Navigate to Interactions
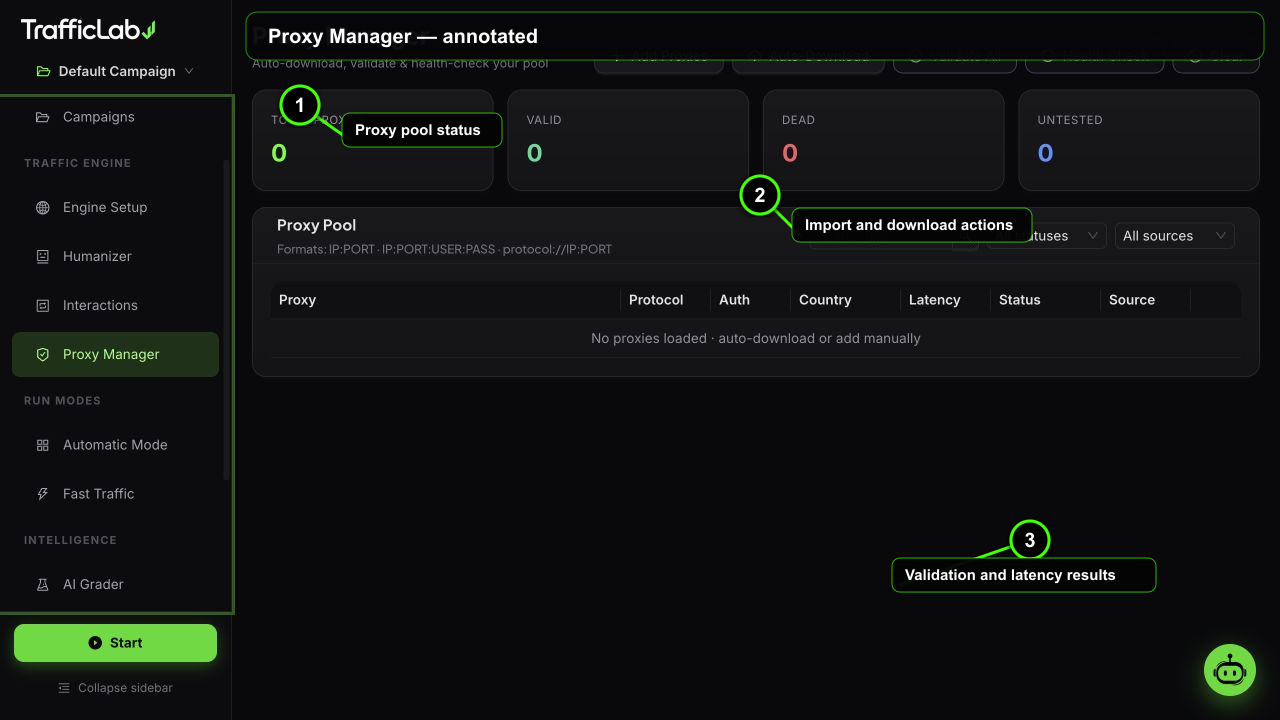This screenshot has width=1280, height=720. pyautogui.click(x=115, y=306)
